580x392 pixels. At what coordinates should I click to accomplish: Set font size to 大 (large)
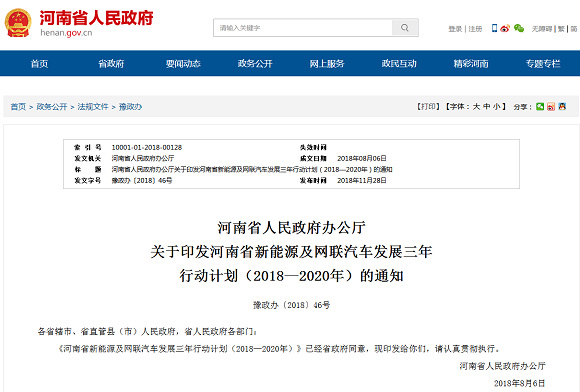tap(476, 107)
